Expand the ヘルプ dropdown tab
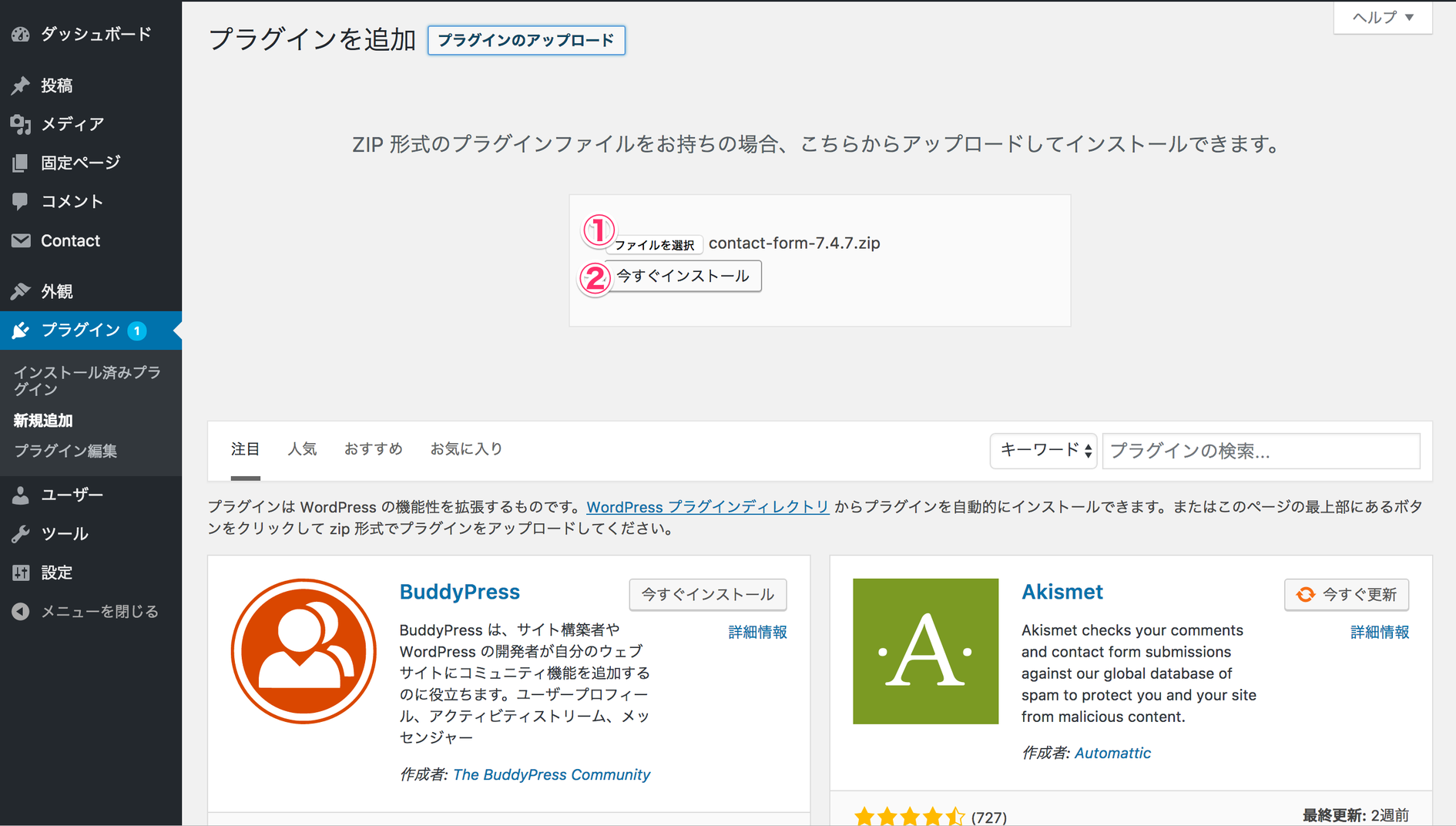Screen dimensions: 1456x826 (1383, 17)
